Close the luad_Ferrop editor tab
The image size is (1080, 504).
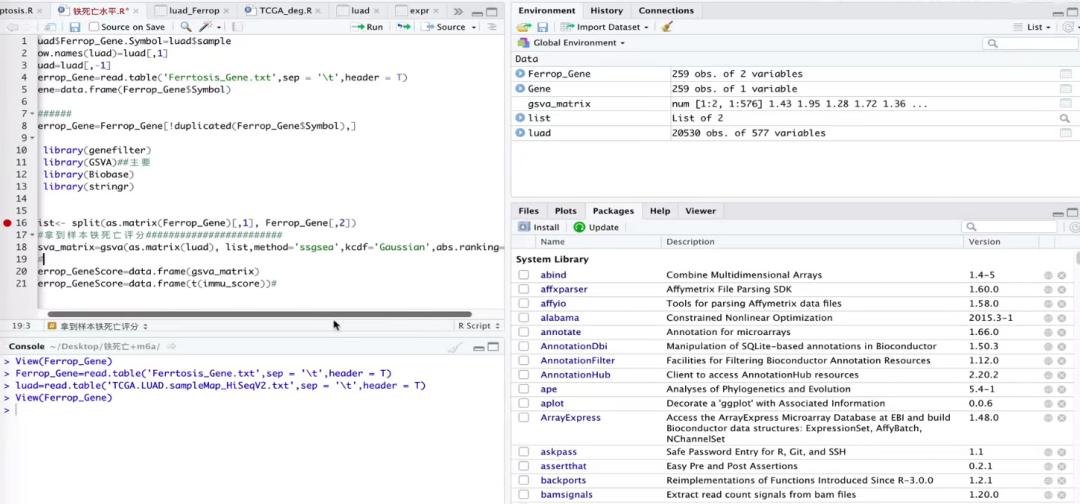point(225,11)
